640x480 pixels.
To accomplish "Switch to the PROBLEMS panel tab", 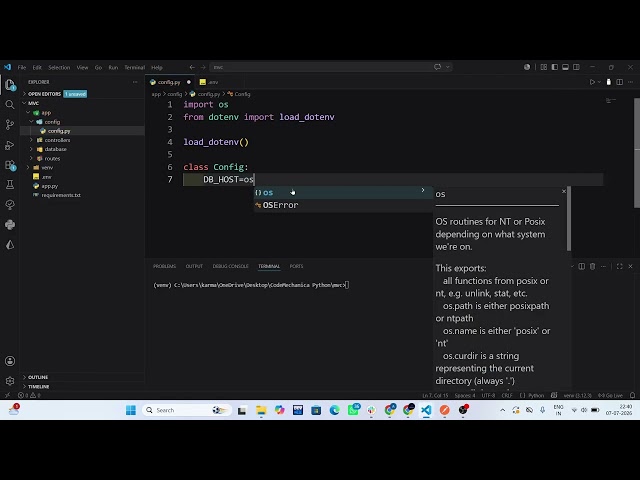I will (164, 266).
